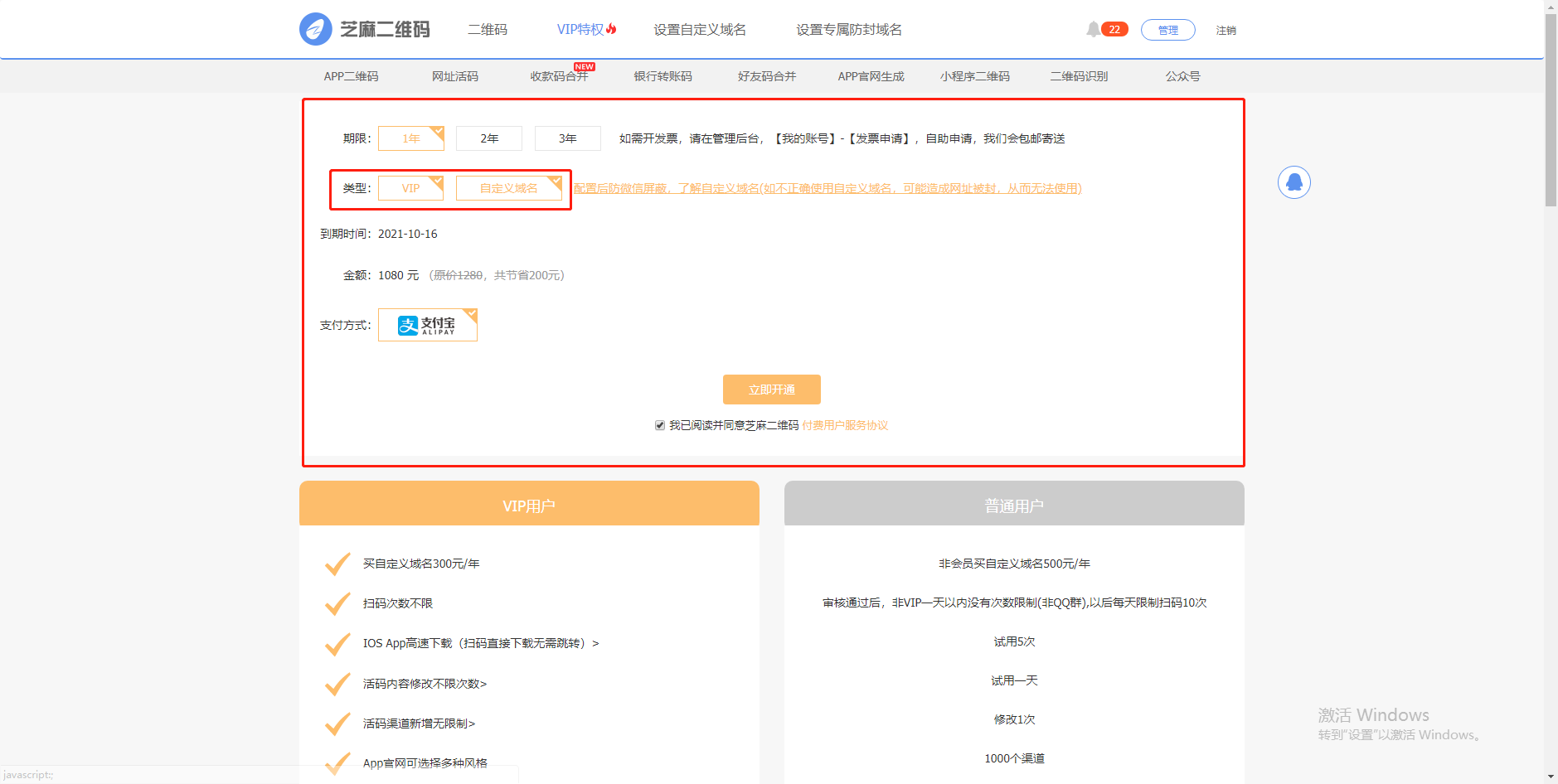Click the 试用5次 text
Screen dimensions: 1558x784
tap(1014, 641)
